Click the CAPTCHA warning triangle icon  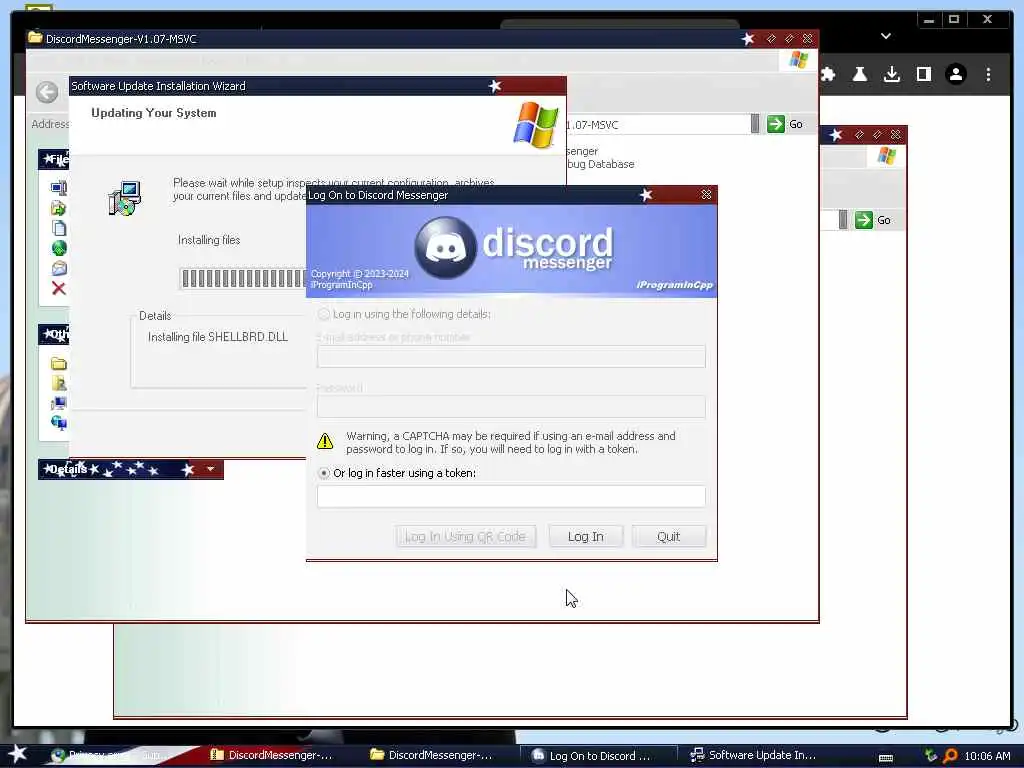[325, 441]
